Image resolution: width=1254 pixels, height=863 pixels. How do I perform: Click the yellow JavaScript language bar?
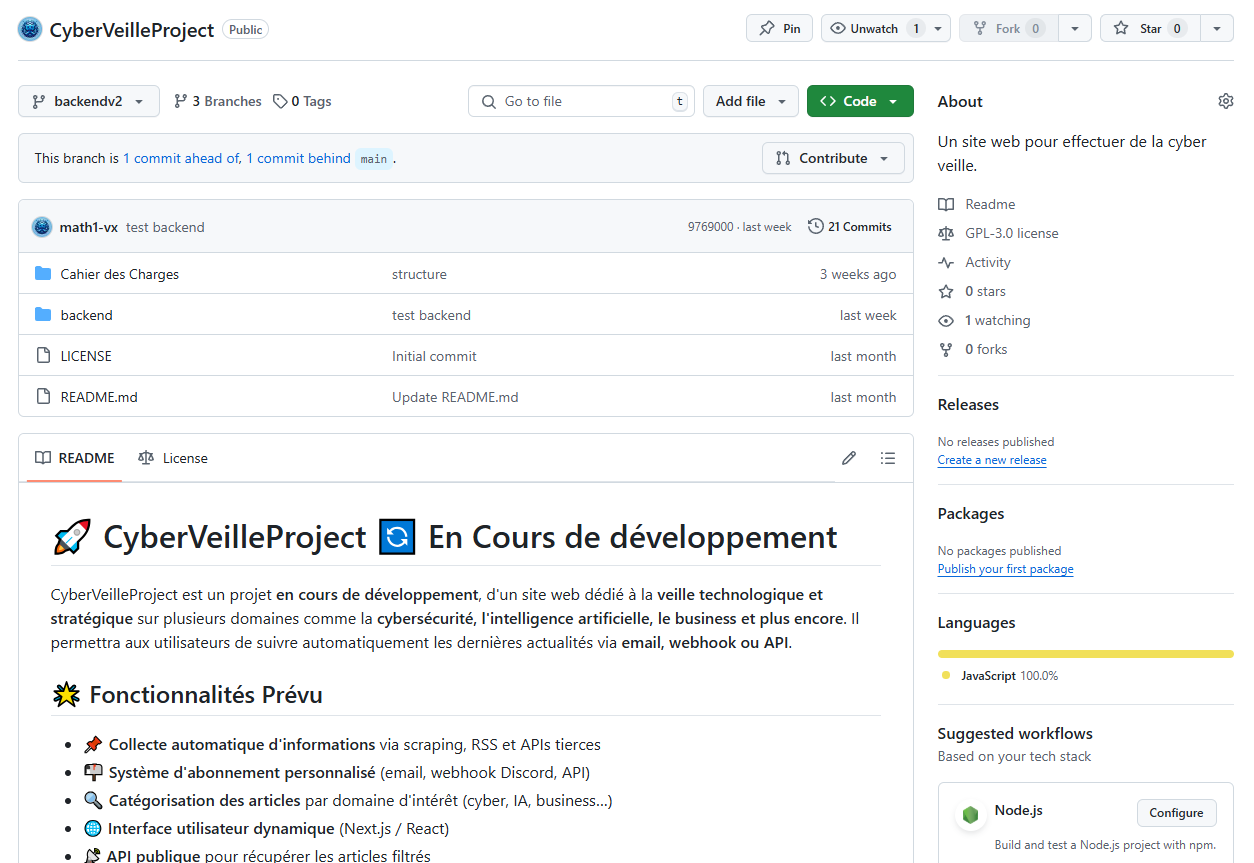(x=1085, y=654)
